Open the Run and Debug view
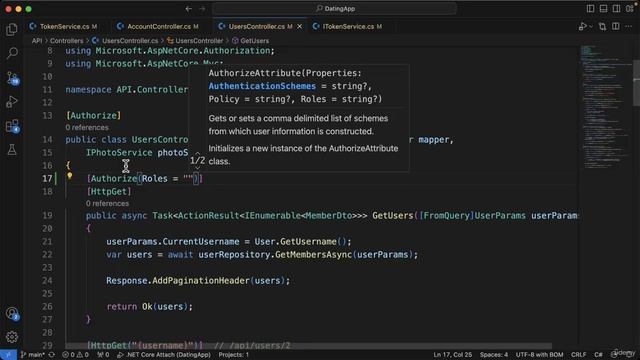640x360 pixels. [x=12, y=102]
